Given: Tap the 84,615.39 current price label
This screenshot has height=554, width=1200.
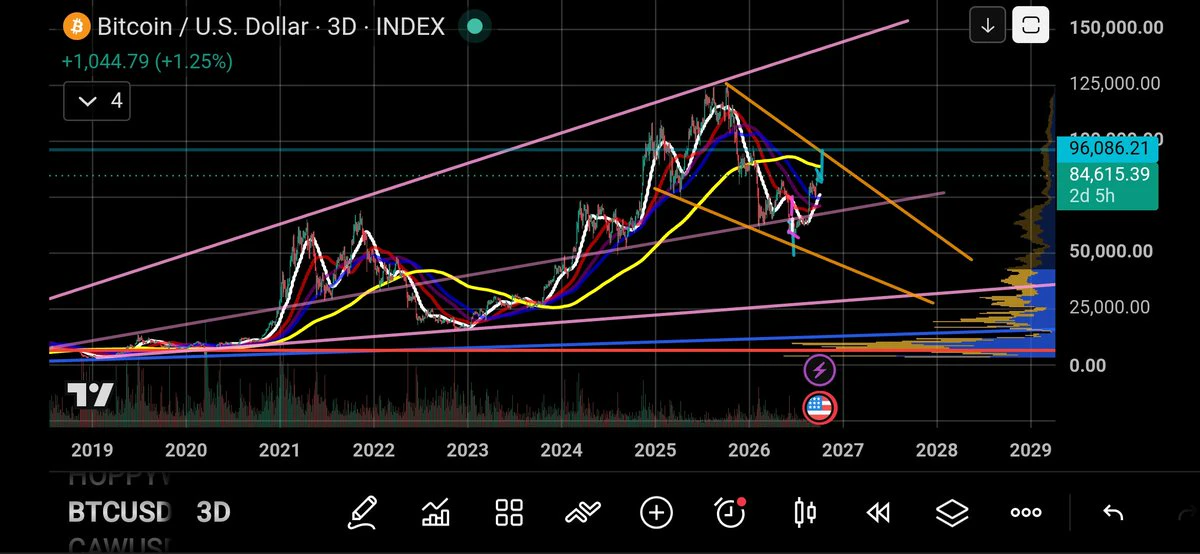Looking at the screenshot, I should (1107, 174).
